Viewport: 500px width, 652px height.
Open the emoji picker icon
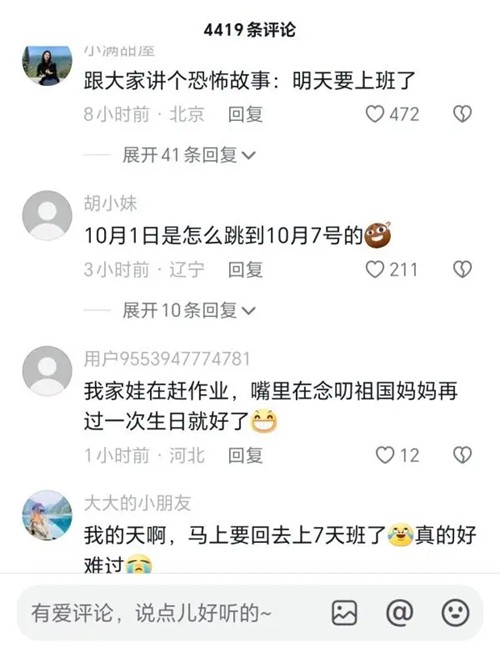point(455,613)
